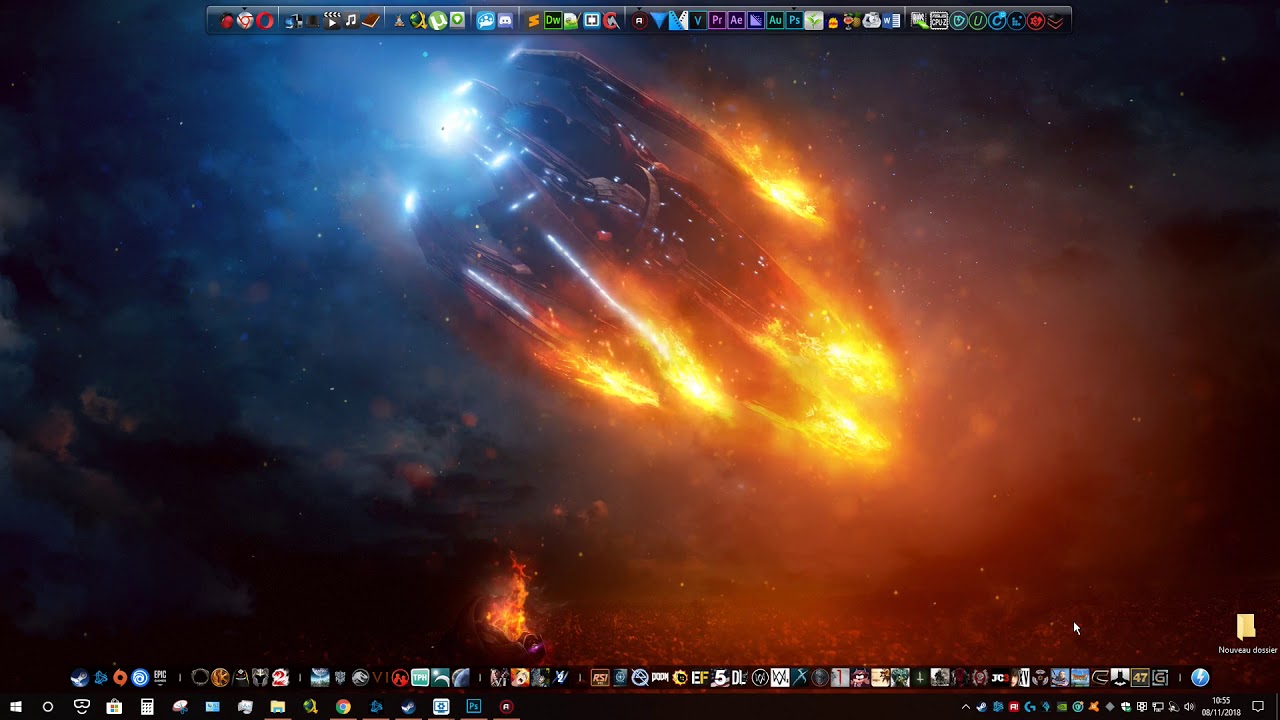Launch Watch Dogs 2 from game dock
The height and width of the screenshot is (720, 1280).
click(780, 678)
